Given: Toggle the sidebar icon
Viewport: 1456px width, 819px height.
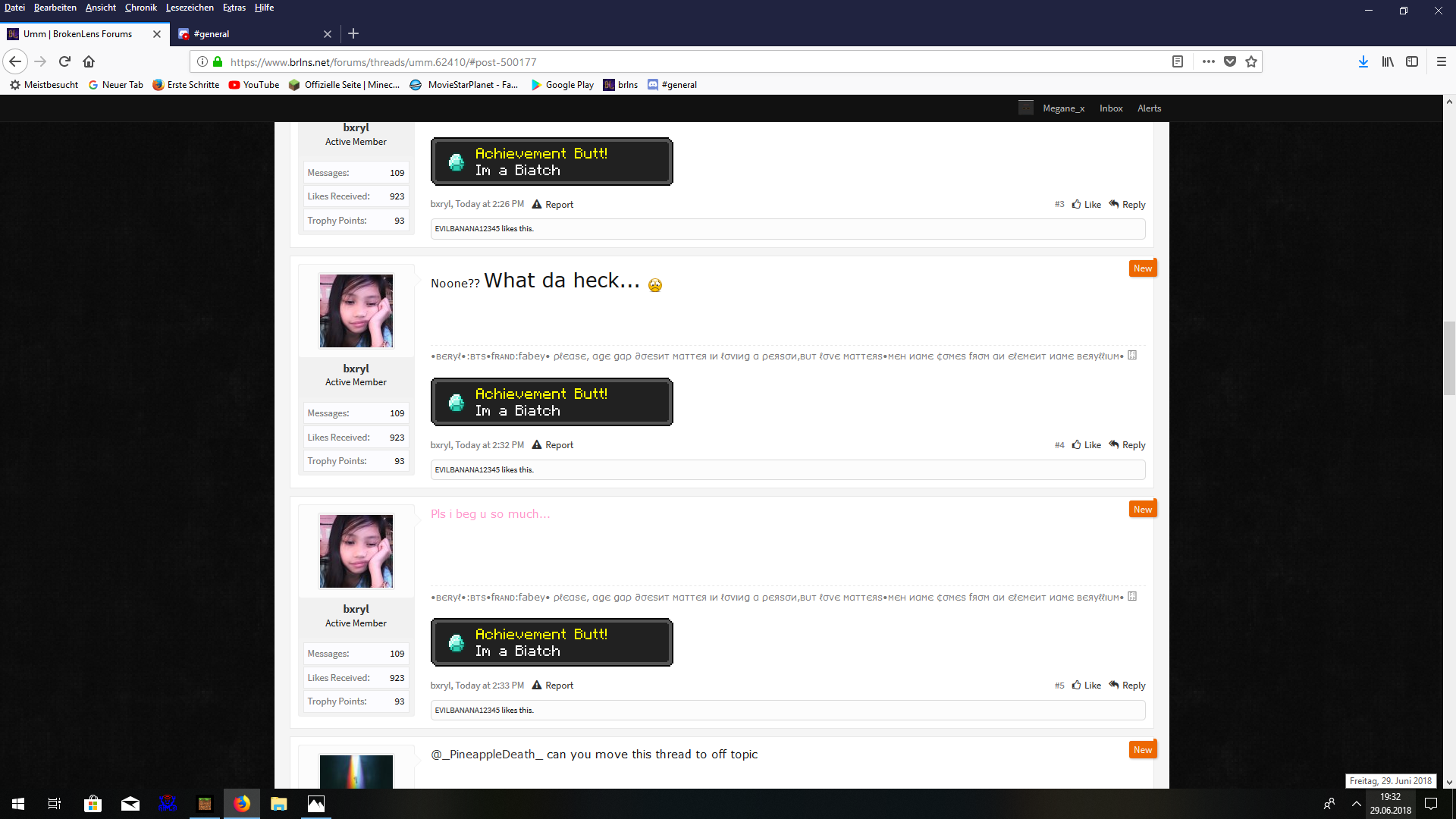Looking at the screenshot, I should click(1412, 61).
